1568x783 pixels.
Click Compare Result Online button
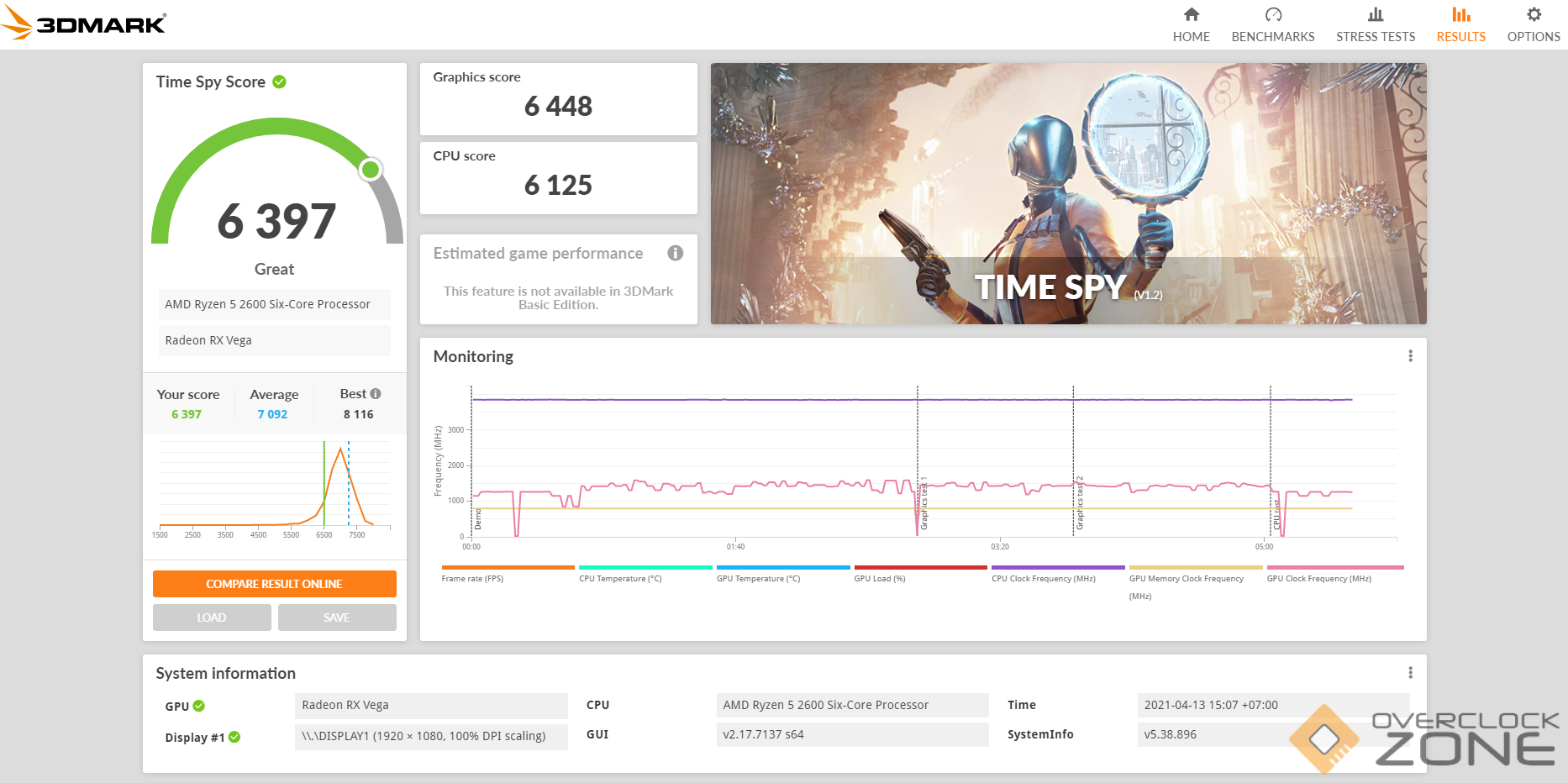point(274,584)
